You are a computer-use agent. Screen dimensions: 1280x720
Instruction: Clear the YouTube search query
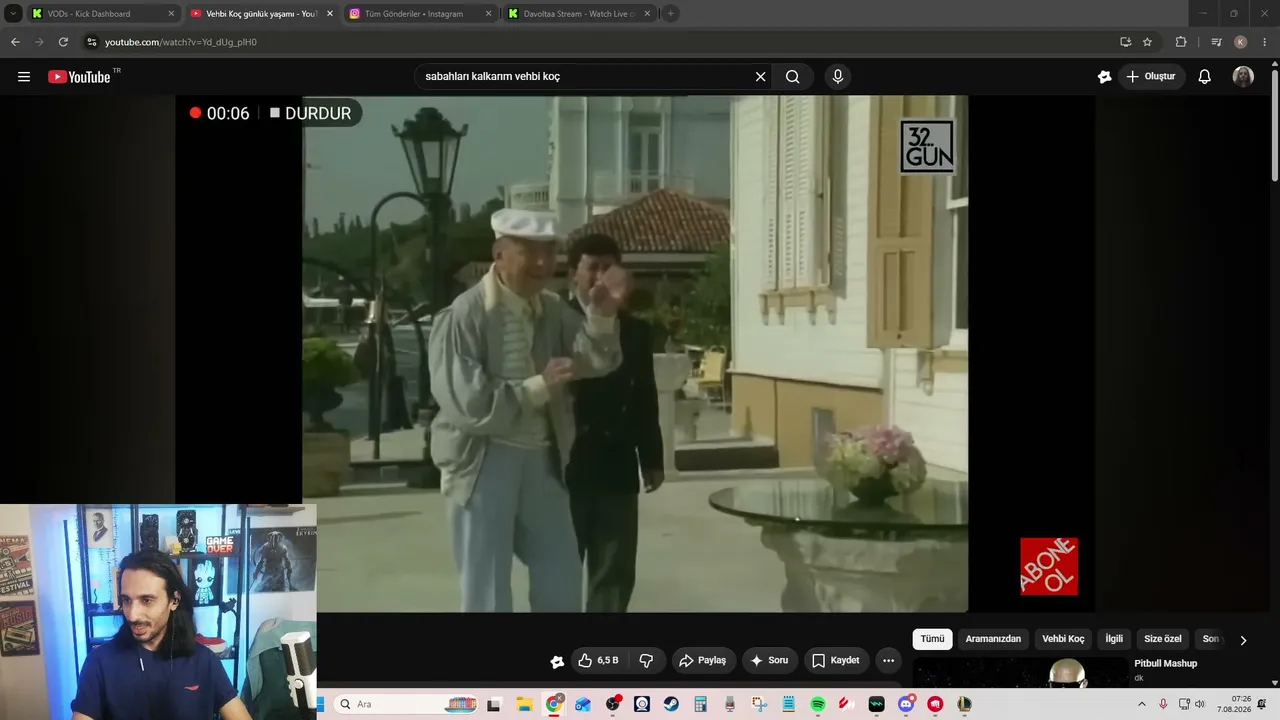[x=760, y=77]
